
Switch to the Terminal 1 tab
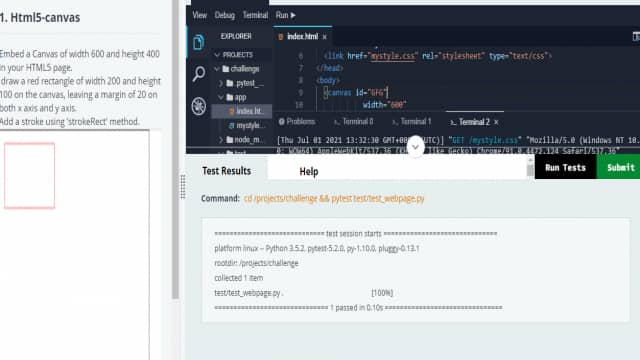pyautogui.click(x=411, y=122)
